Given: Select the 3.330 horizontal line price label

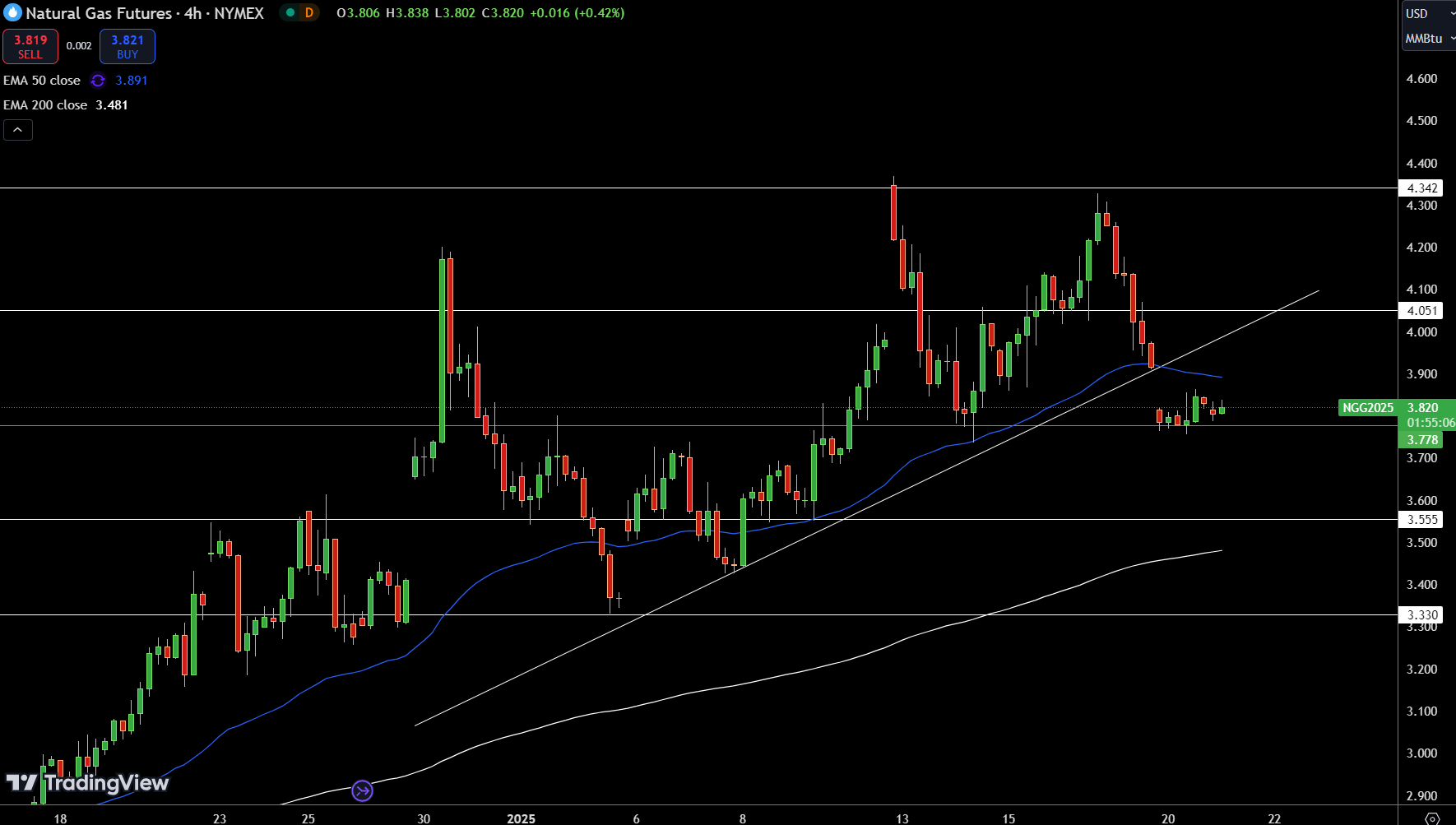Looking at the screenshot, I should pyautogui.click(x=1421, y=615).
